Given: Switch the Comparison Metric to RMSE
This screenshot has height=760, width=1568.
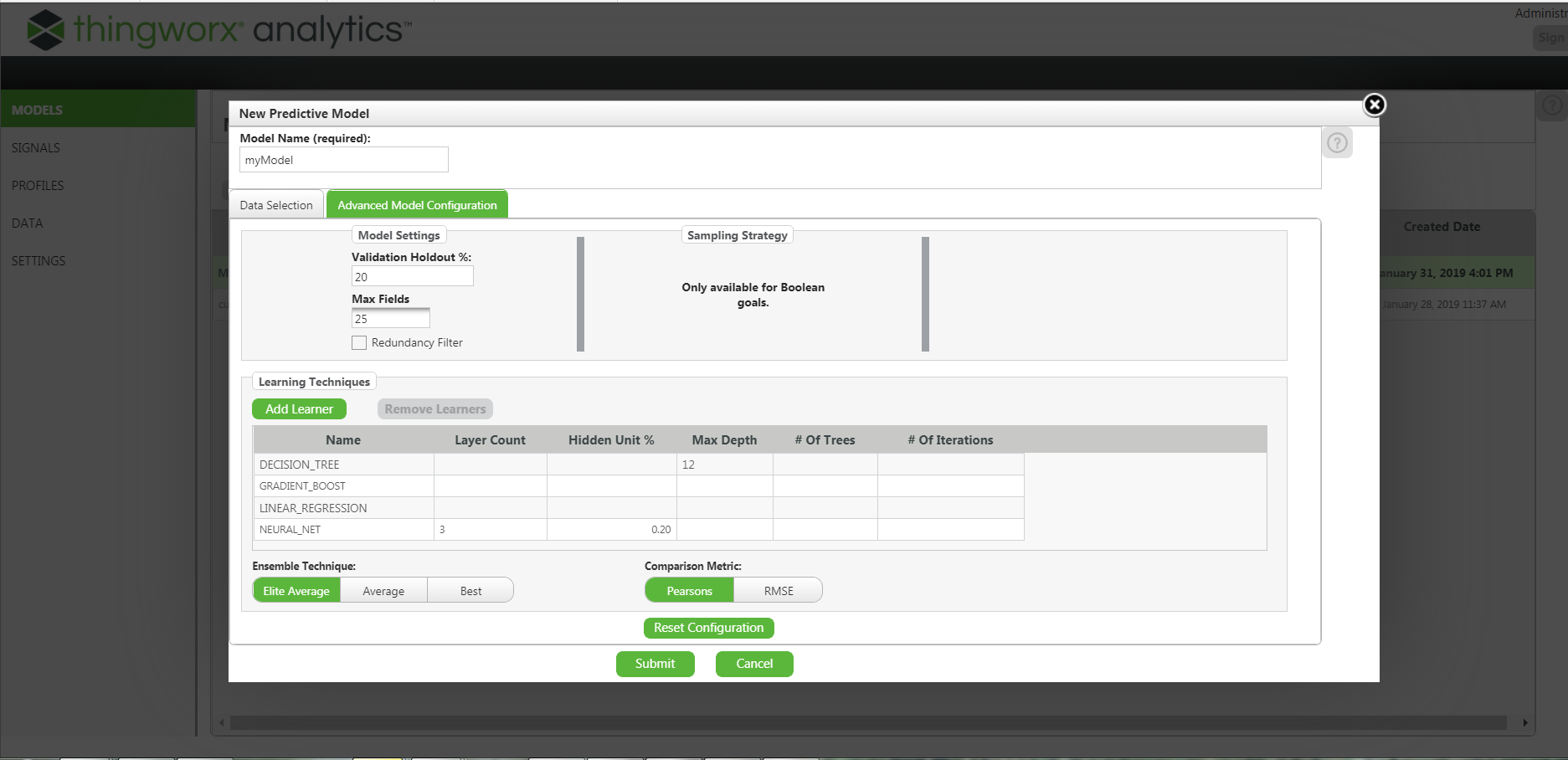Looking at the screenshot, I should (x=778, y=590).
